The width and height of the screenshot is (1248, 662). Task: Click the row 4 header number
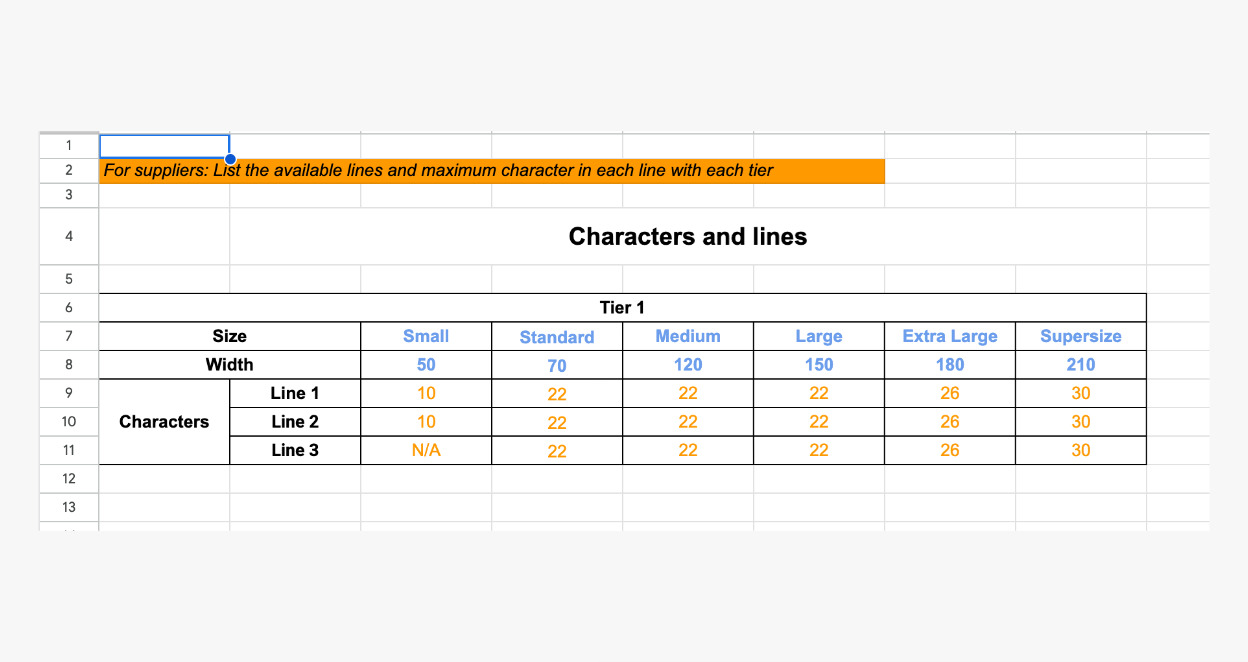coord(68,237)
